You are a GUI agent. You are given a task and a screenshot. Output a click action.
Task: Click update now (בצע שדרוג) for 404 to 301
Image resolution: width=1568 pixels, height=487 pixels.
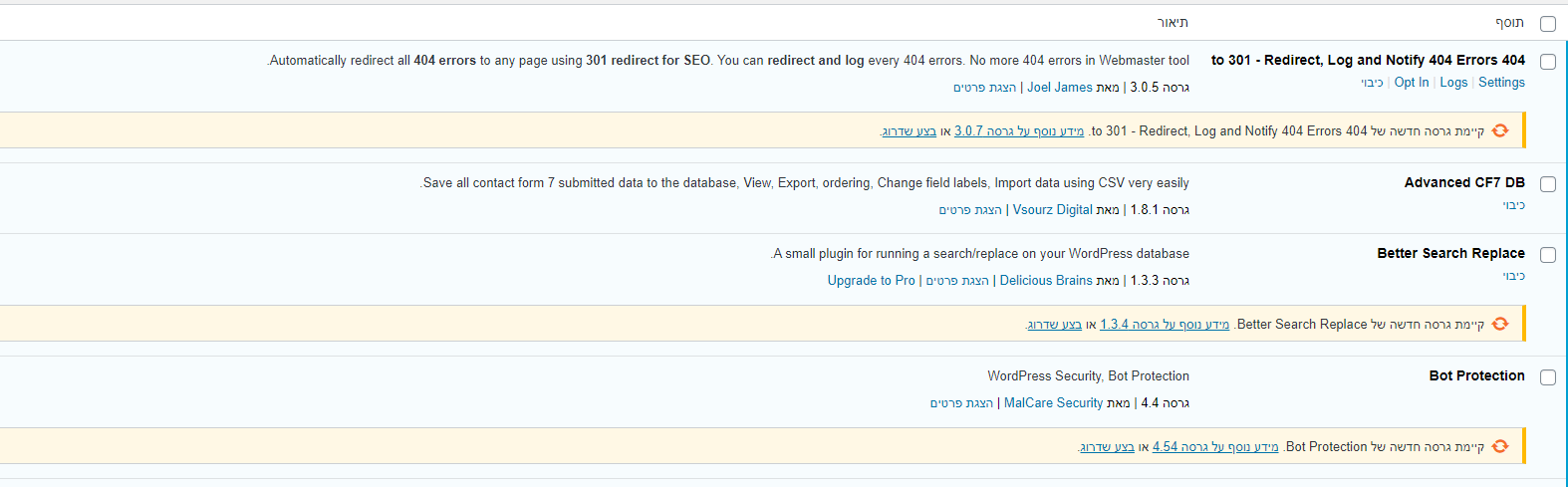coord(910,131)
